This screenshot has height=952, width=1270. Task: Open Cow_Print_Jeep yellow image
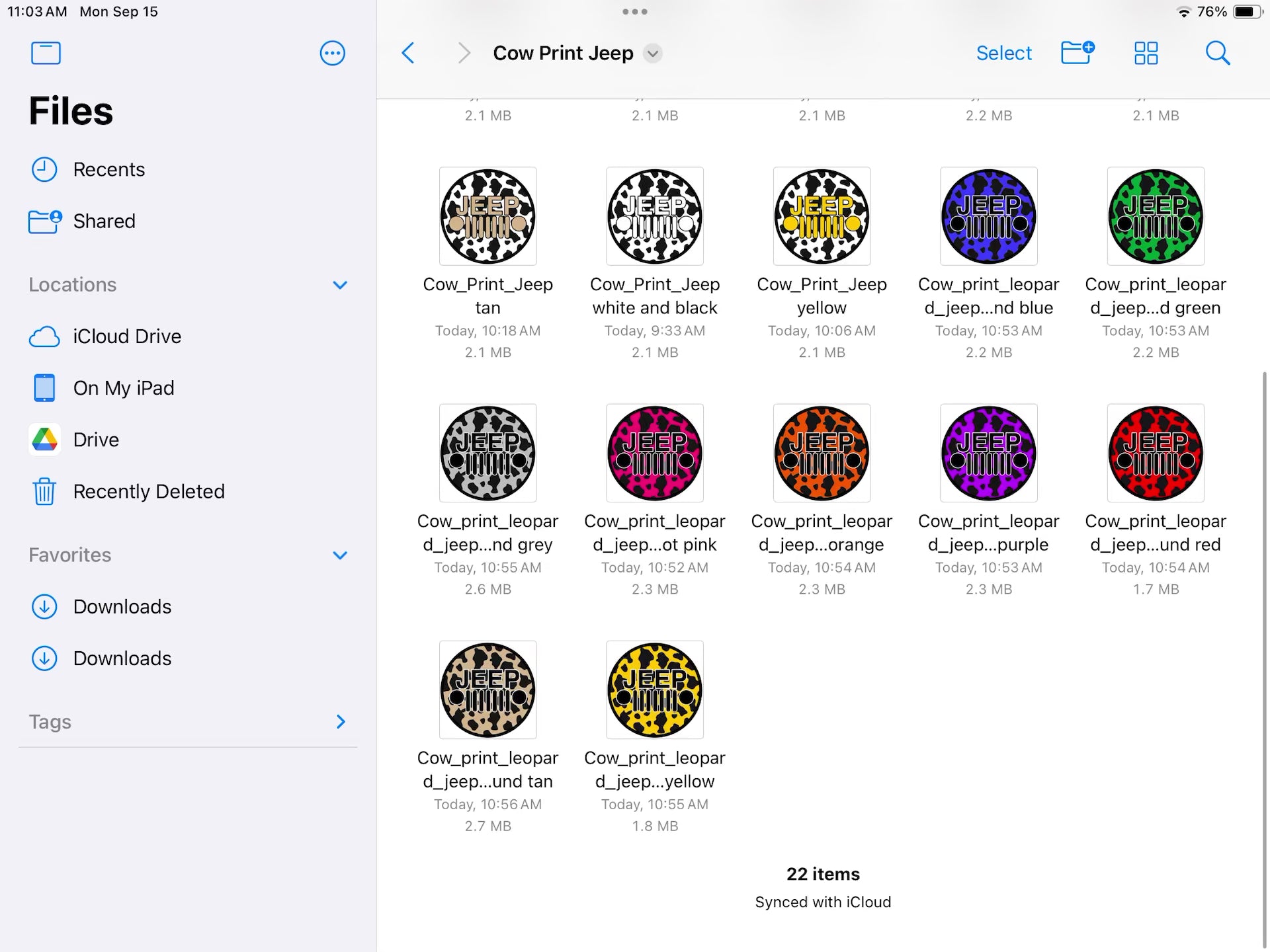point(822,217)
